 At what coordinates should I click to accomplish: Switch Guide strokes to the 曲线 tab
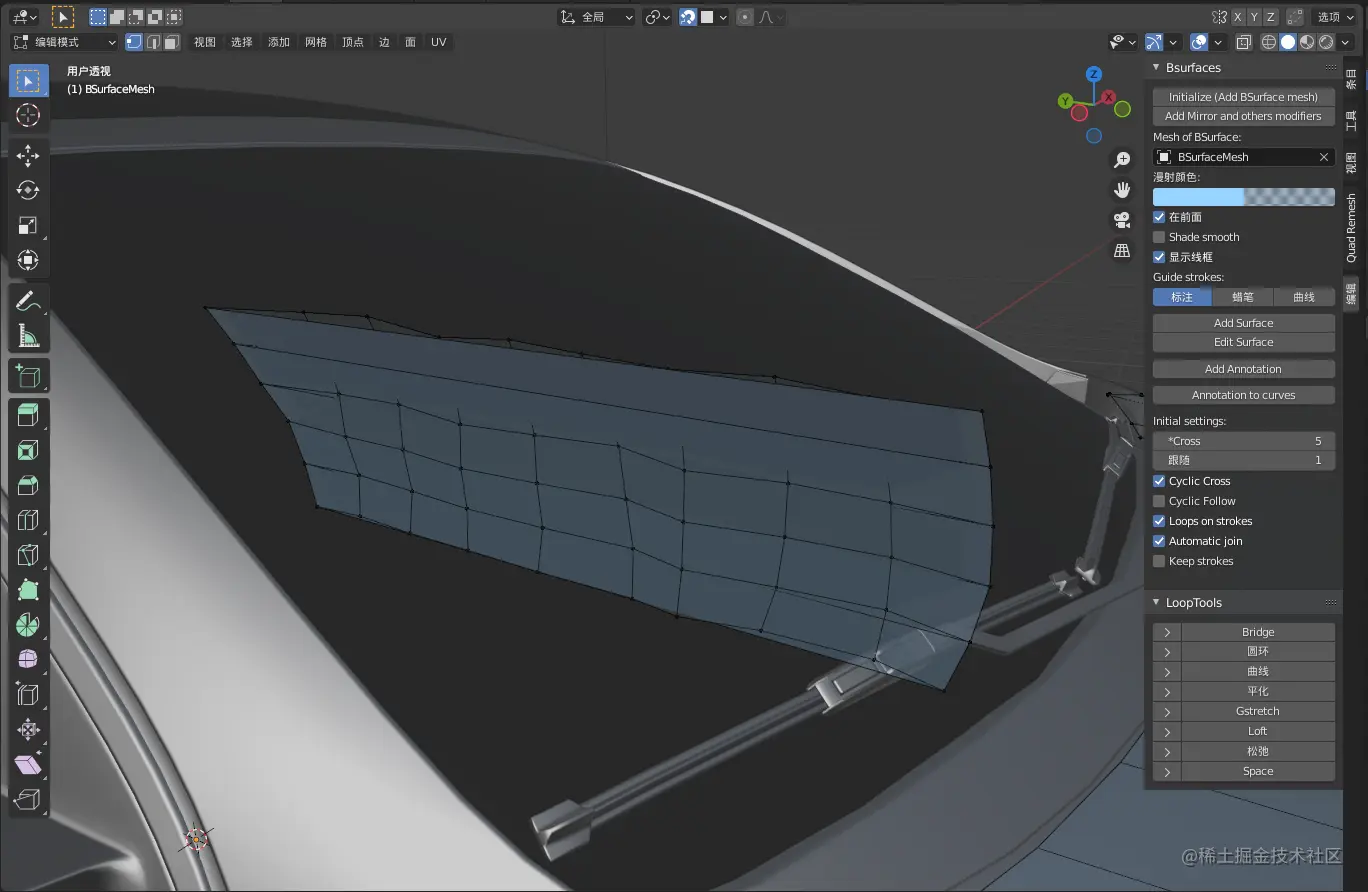coord(1305,296)
